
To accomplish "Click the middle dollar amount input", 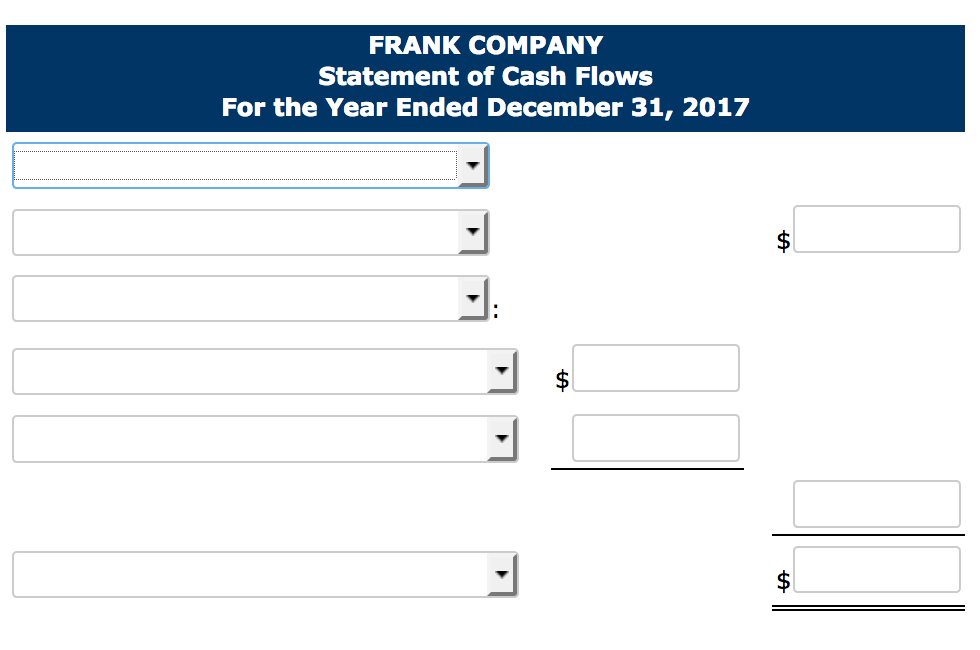I will click(x=655, y=368).
